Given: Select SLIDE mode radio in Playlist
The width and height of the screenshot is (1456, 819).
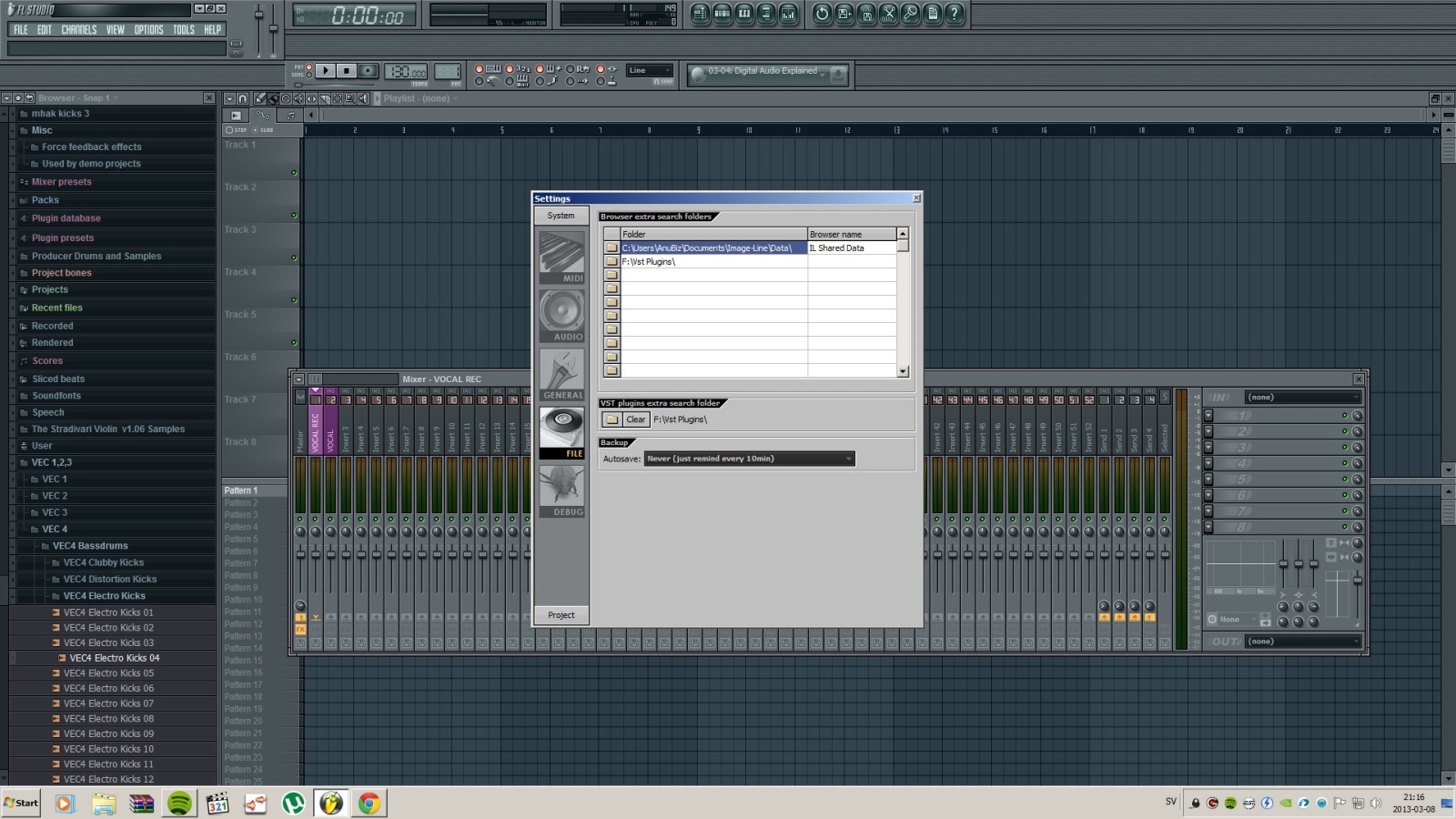Looking at the screenshot, I should pos(254,130).
